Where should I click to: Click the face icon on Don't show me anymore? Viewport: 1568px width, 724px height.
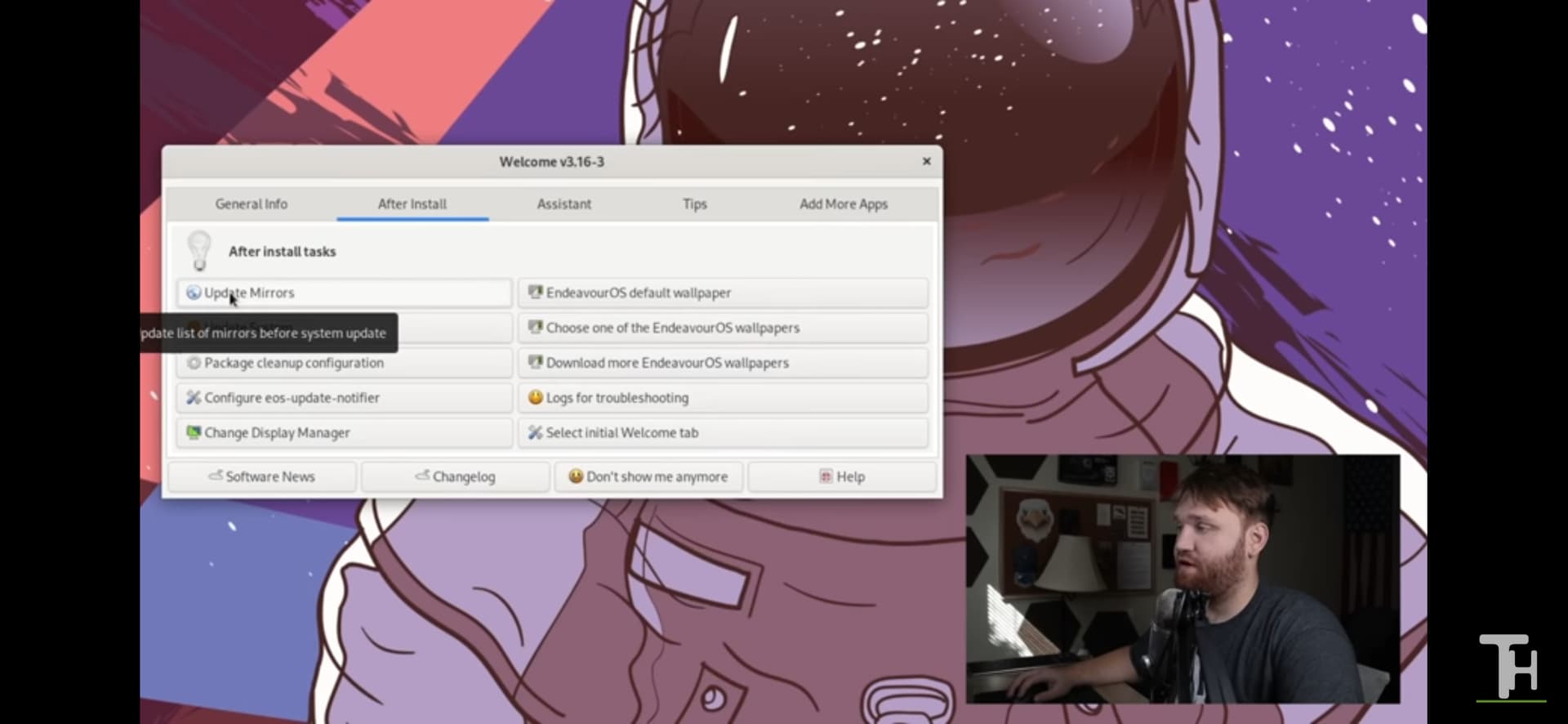coord(576,476)
